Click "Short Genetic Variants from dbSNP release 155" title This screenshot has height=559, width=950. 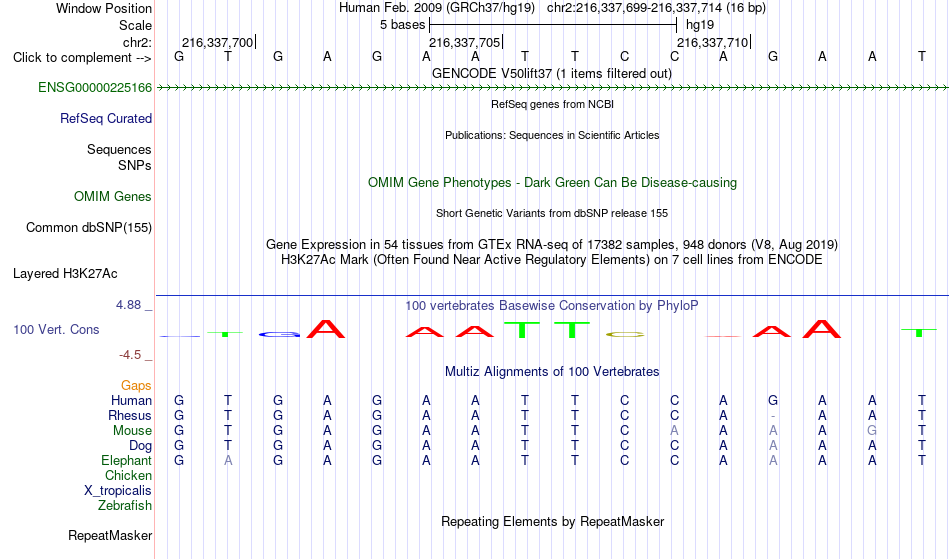click(x=552, y=213)
